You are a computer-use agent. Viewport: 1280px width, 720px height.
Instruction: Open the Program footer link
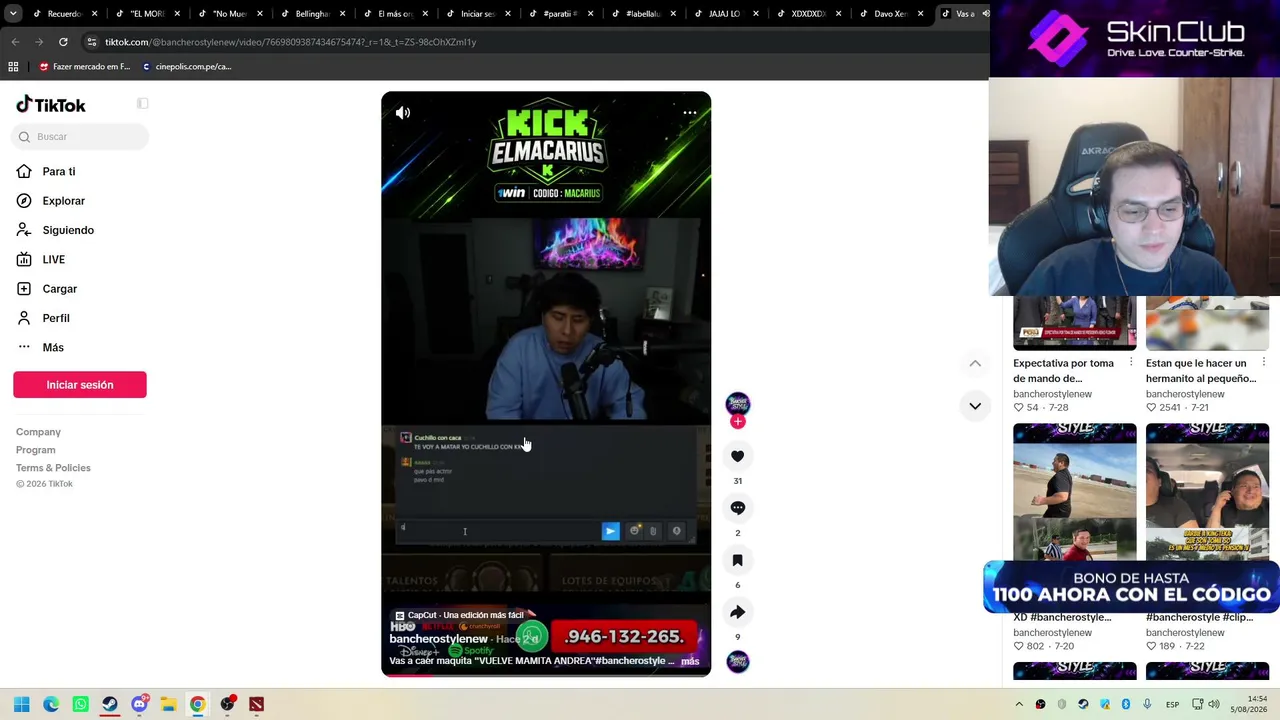[x=35, y=450]
